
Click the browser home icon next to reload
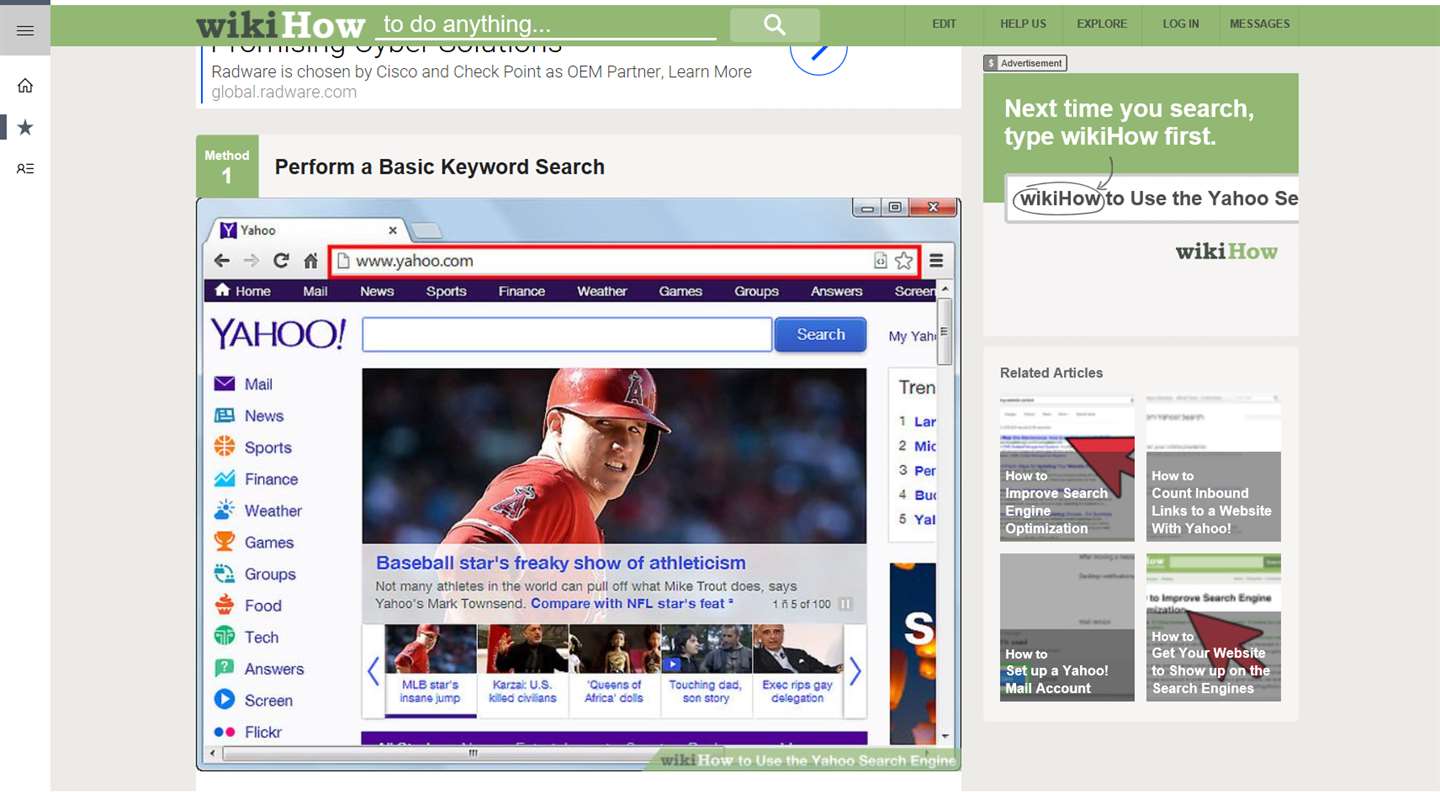[311, 261]
